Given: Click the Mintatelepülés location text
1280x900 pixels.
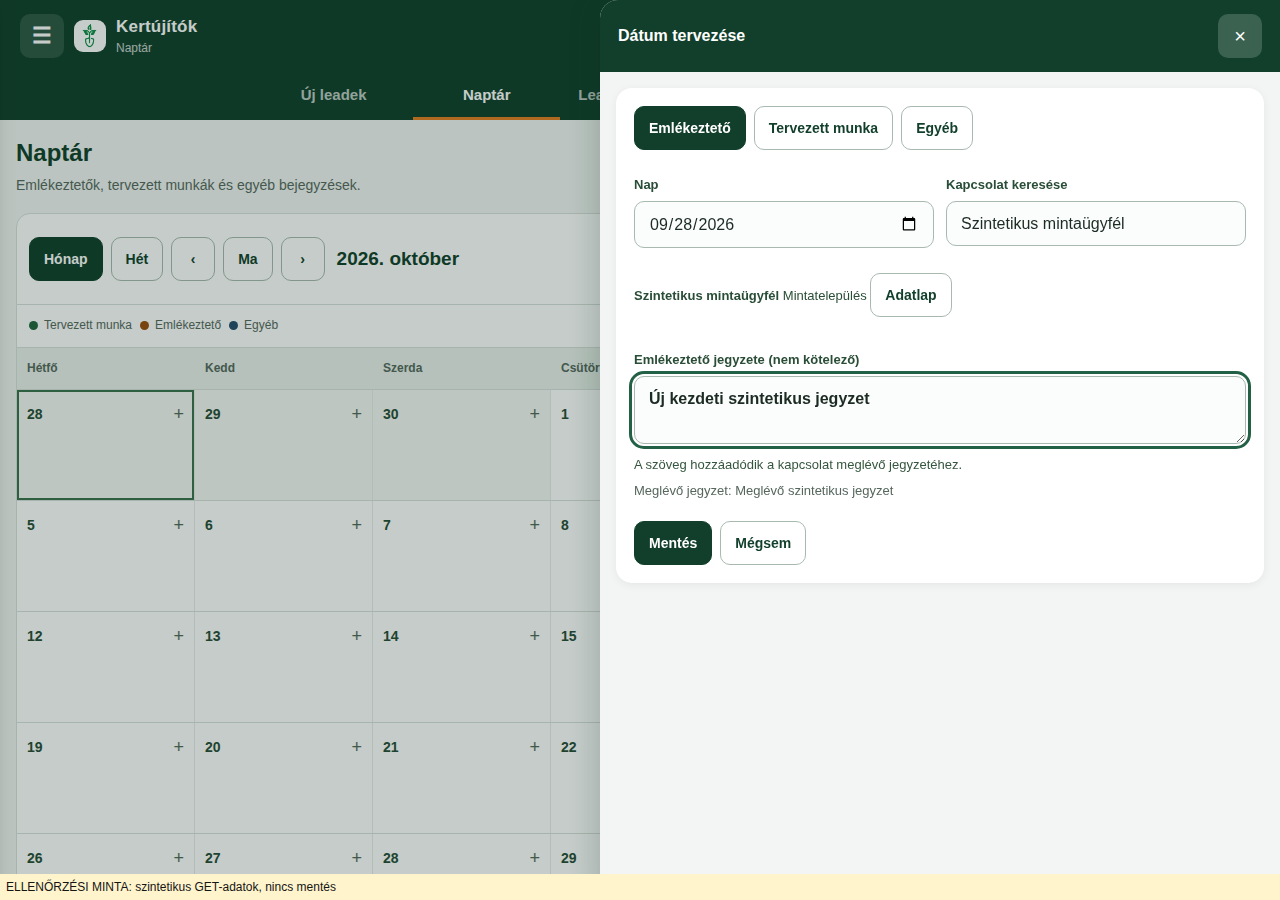Looking at the screenshot, I should pos(825,295).
